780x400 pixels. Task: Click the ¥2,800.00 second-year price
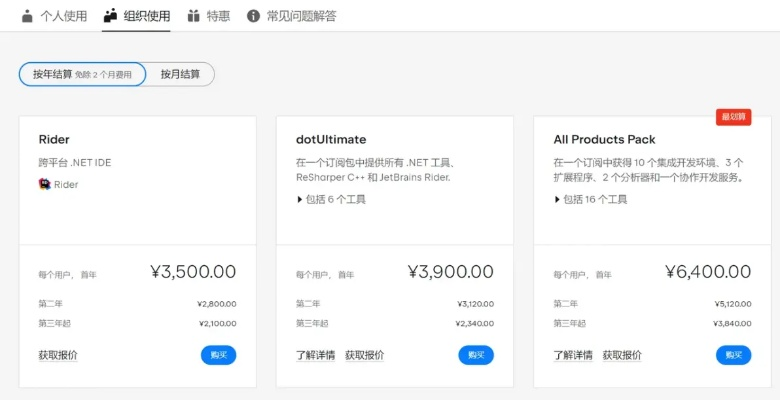217,303
